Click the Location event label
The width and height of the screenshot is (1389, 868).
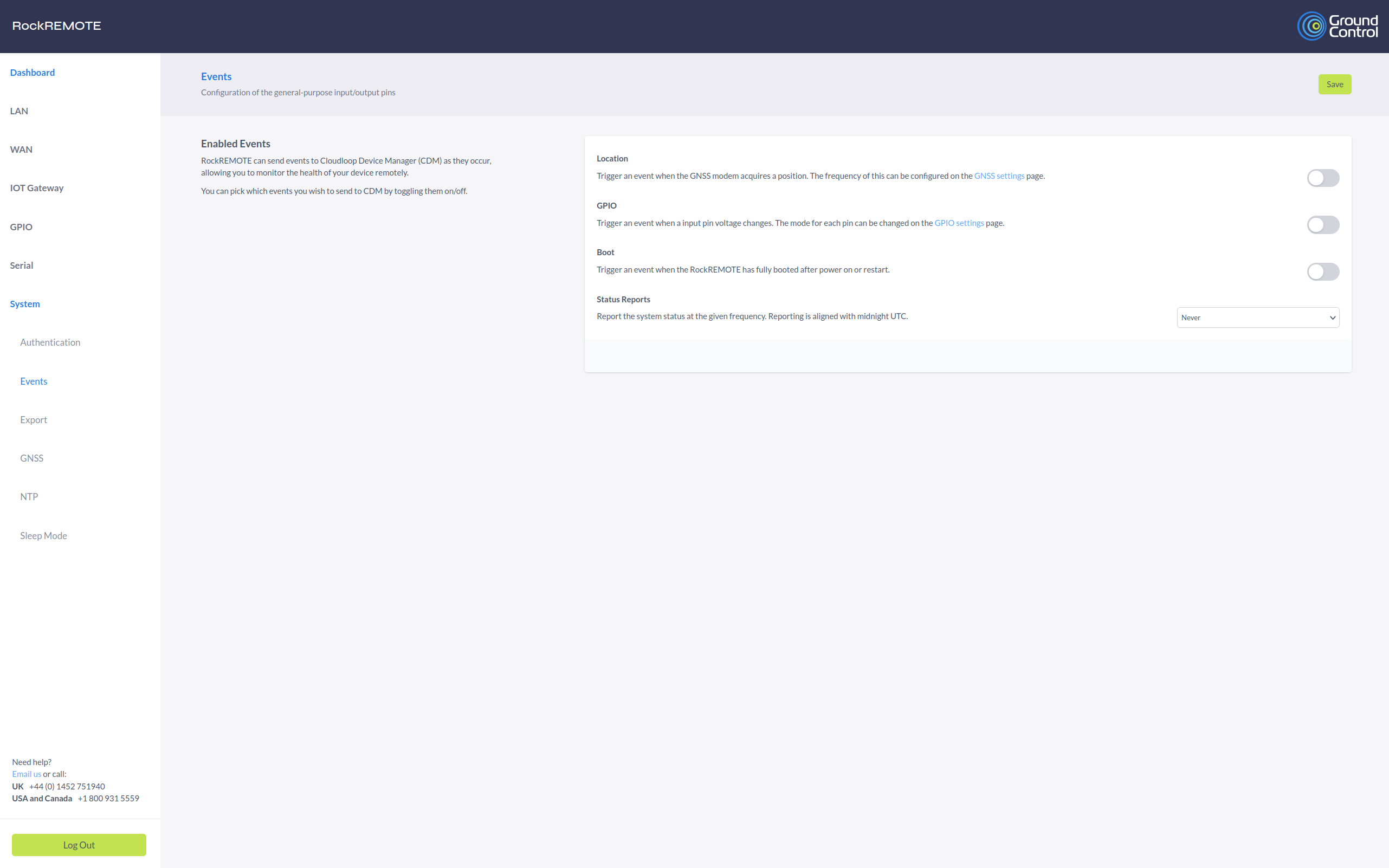[x=612, y=158]
